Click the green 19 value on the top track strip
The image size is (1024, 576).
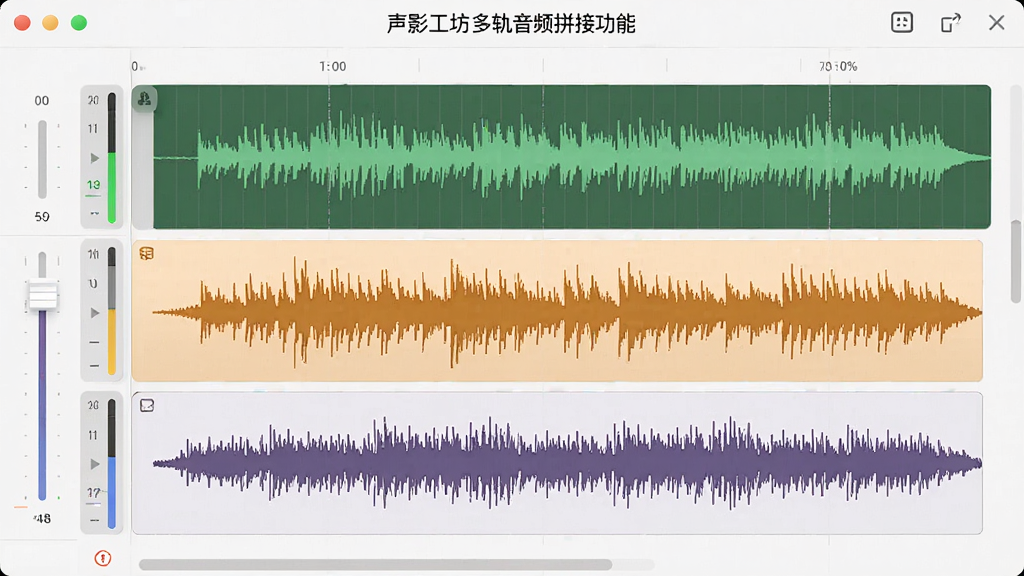[93, 185]
